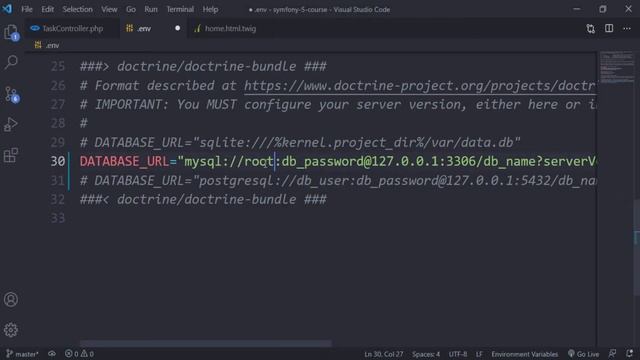Click Spaces: 4 indentation status item
Image resolution: width=640 pixels, height=360 pixels.
426,354
